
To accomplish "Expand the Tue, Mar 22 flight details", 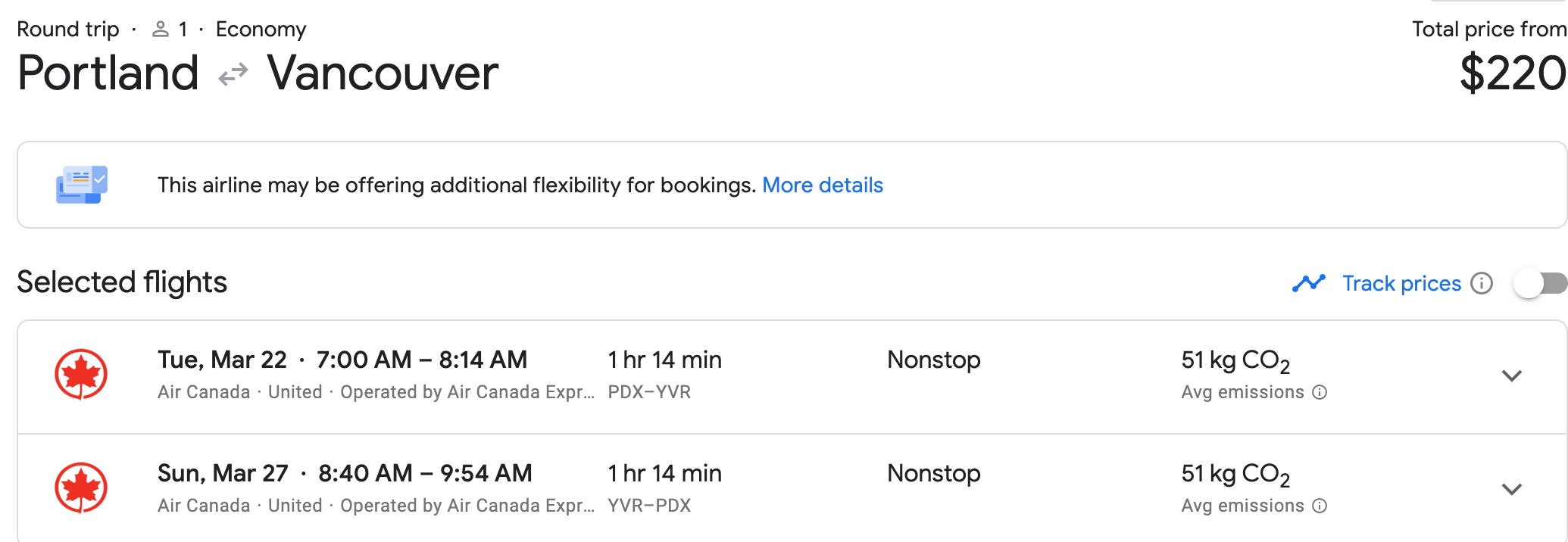I will tap(1511, 375).
